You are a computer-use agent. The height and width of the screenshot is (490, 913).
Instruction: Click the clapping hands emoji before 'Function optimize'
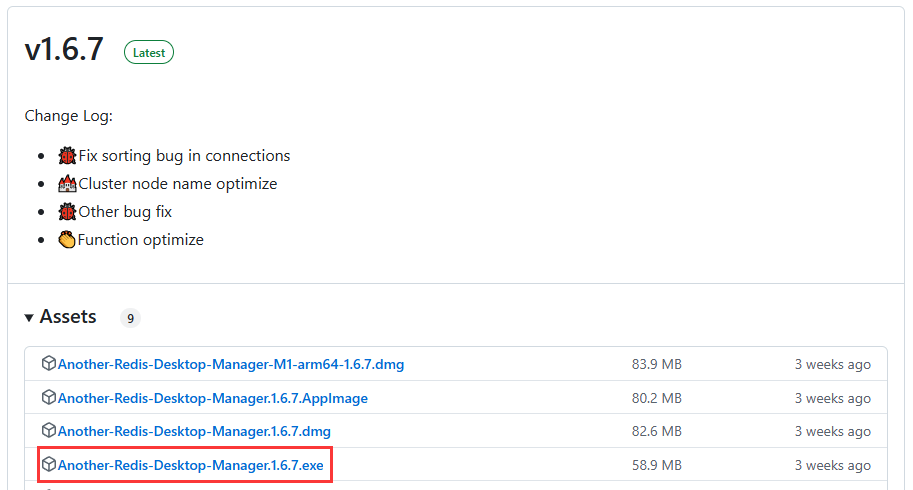click(x=67, y=239)
